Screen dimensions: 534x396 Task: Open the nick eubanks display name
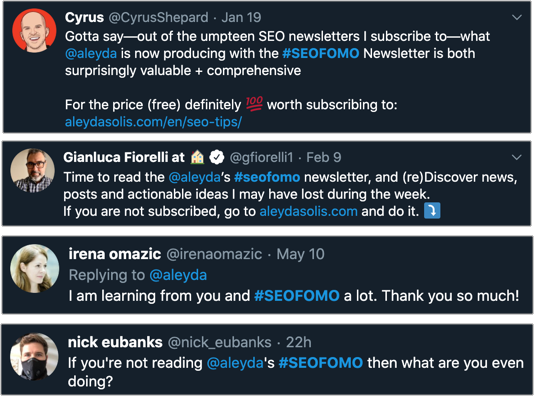coord(115,342)
